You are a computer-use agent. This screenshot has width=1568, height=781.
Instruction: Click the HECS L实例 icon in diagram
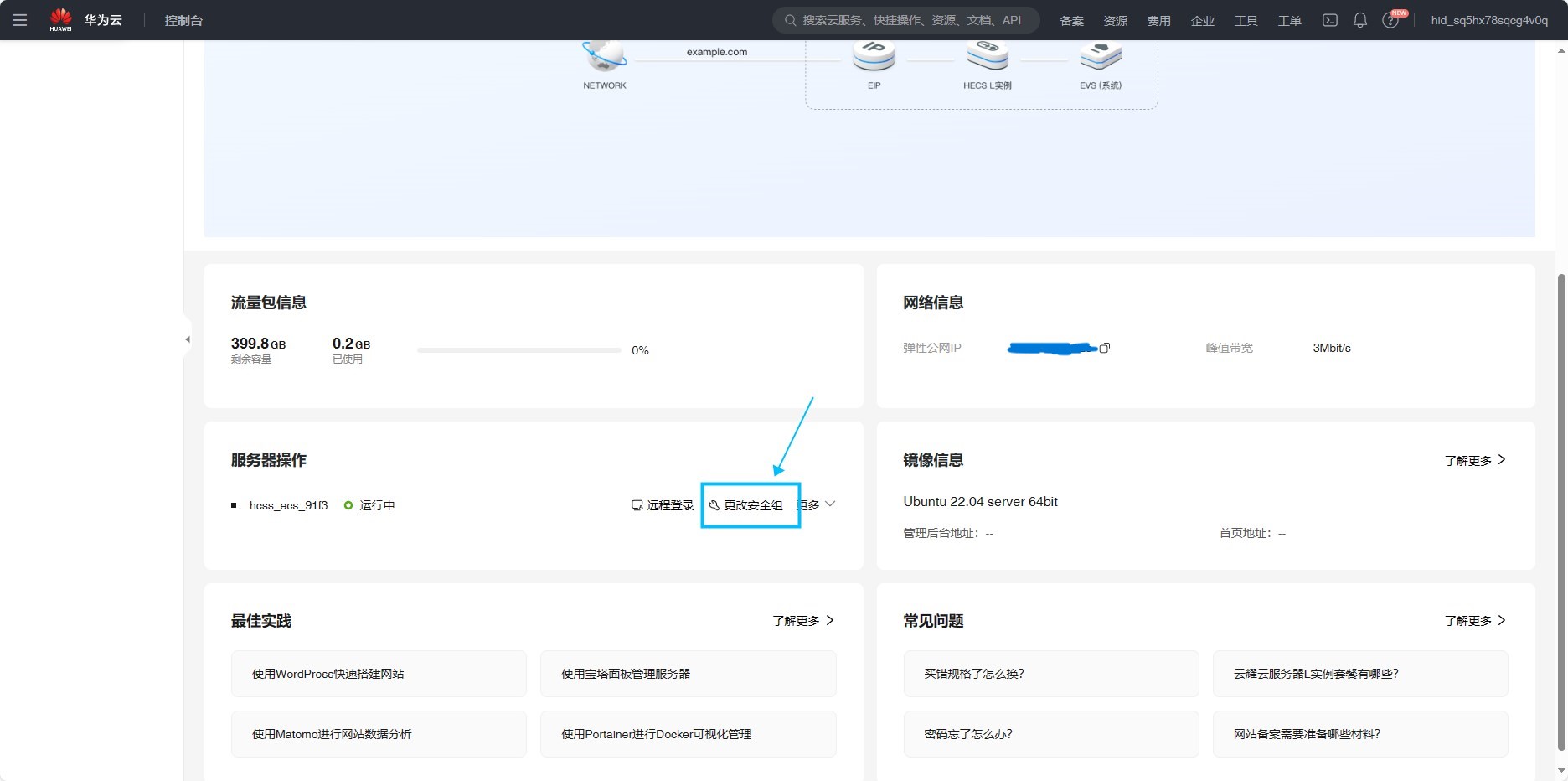(x=988, y=56)
